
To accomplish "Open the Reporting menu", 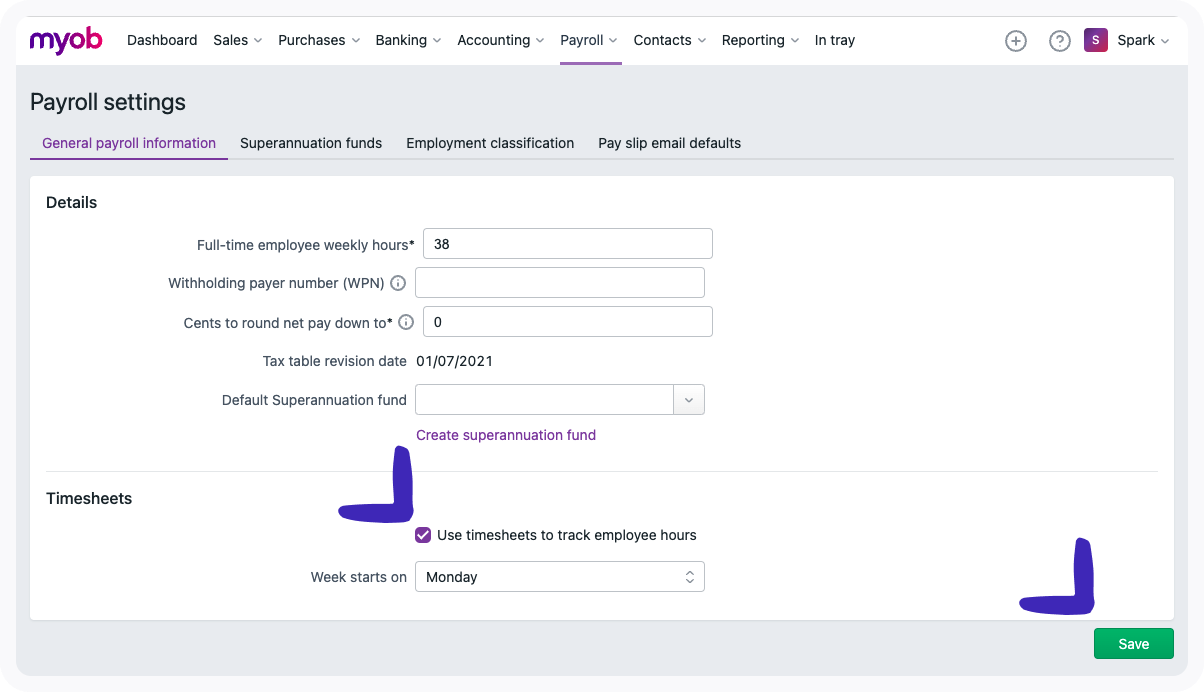I will pyautogui.click(x=760, y=41).
